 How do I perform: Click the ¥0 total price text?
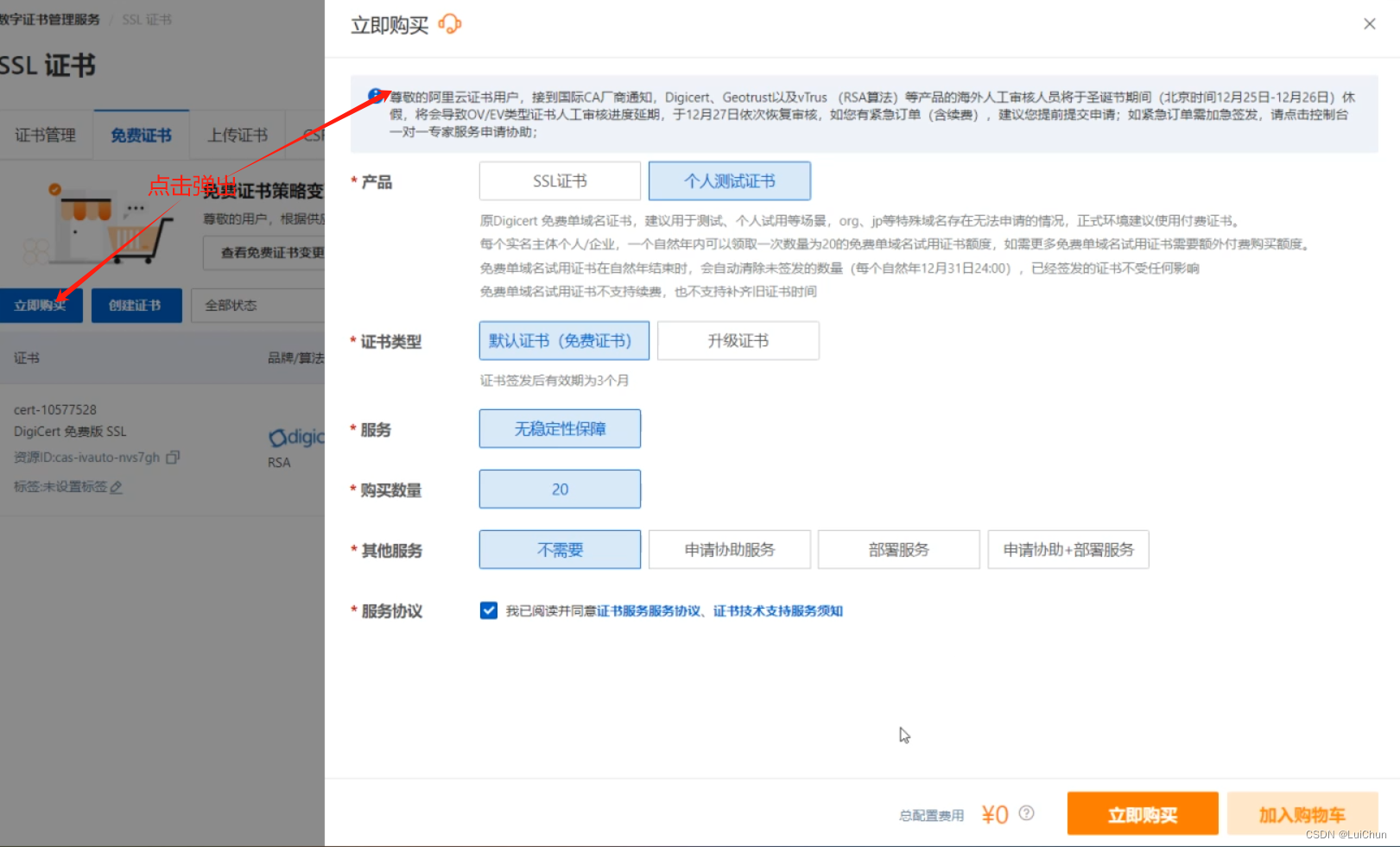[995, 814]
